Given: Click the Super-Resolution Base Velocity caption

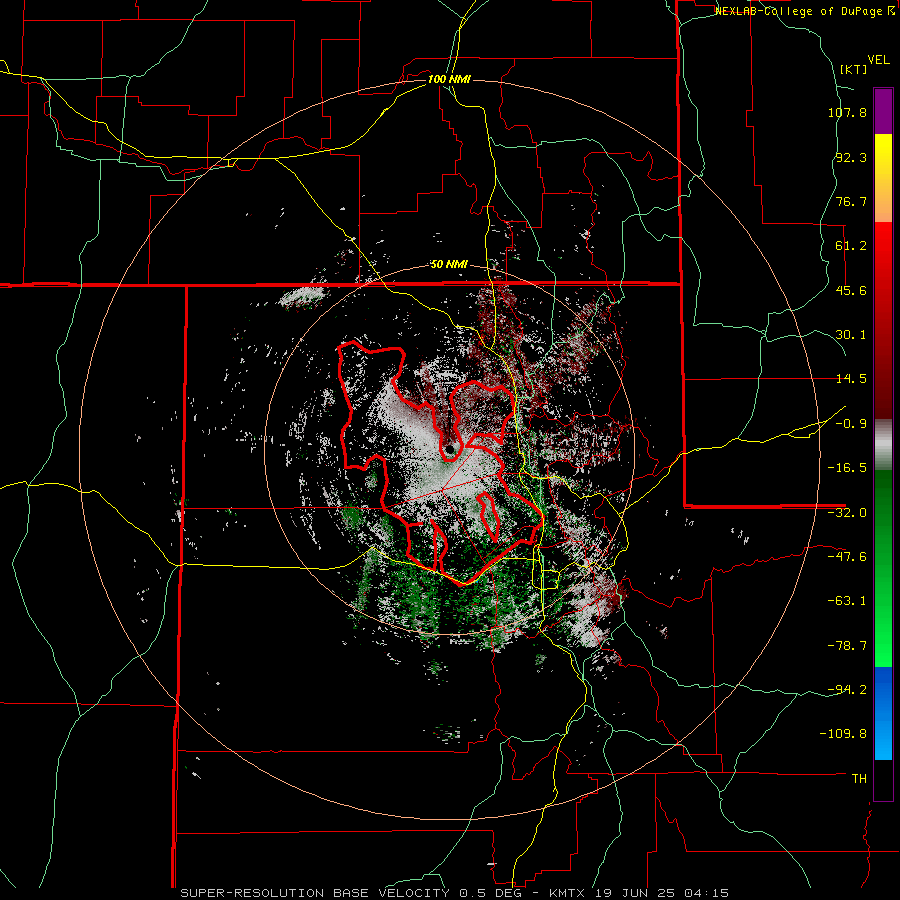Looking at the screenshot, I should click(x=455, y=893).
